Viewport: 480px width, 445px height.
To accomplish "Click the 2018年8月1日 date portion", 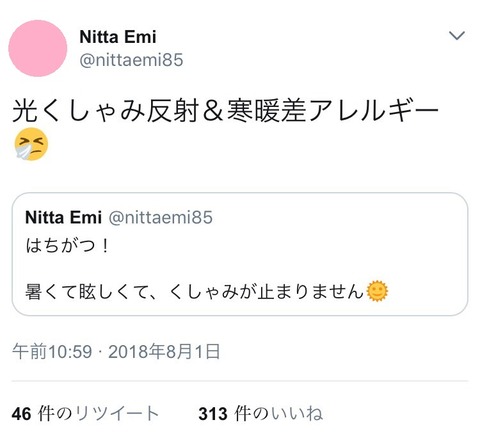I will coord(164,352).
